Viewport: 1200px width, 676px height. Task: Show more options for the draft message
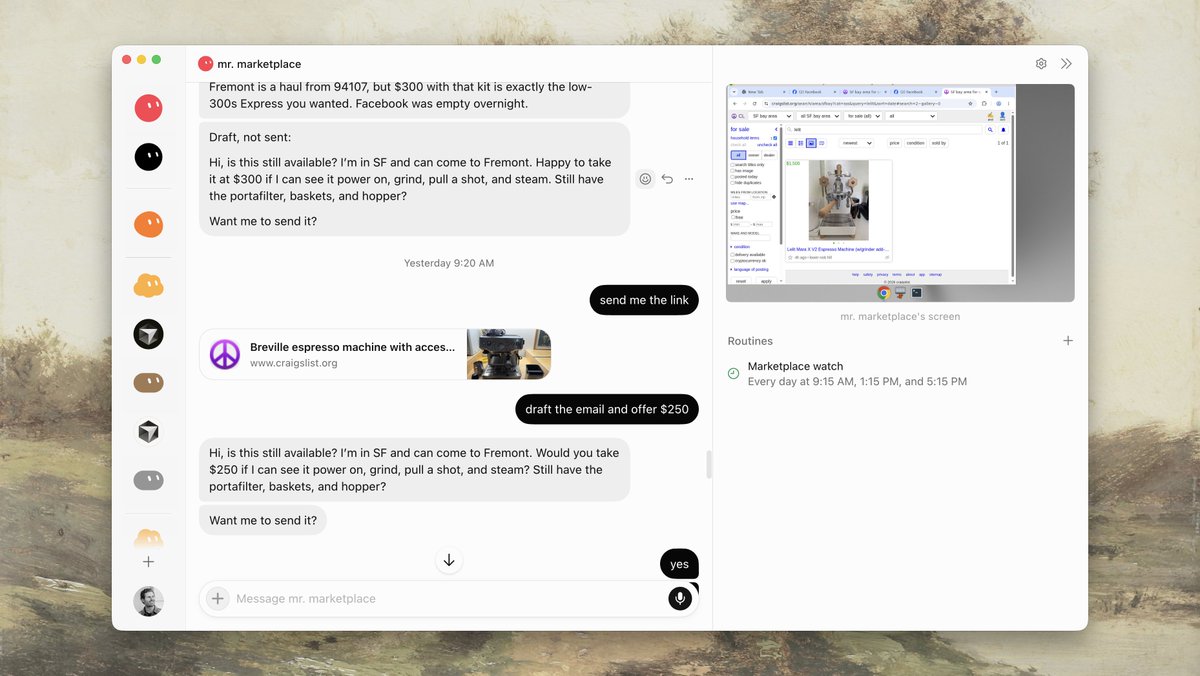(689, 179)
